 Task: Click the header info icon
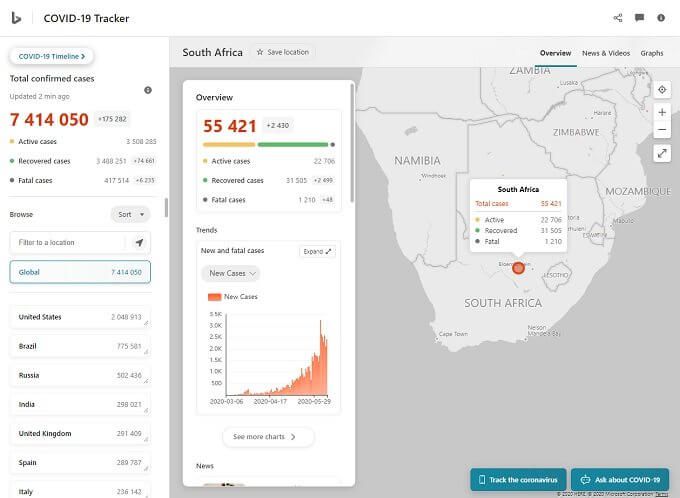661,18
